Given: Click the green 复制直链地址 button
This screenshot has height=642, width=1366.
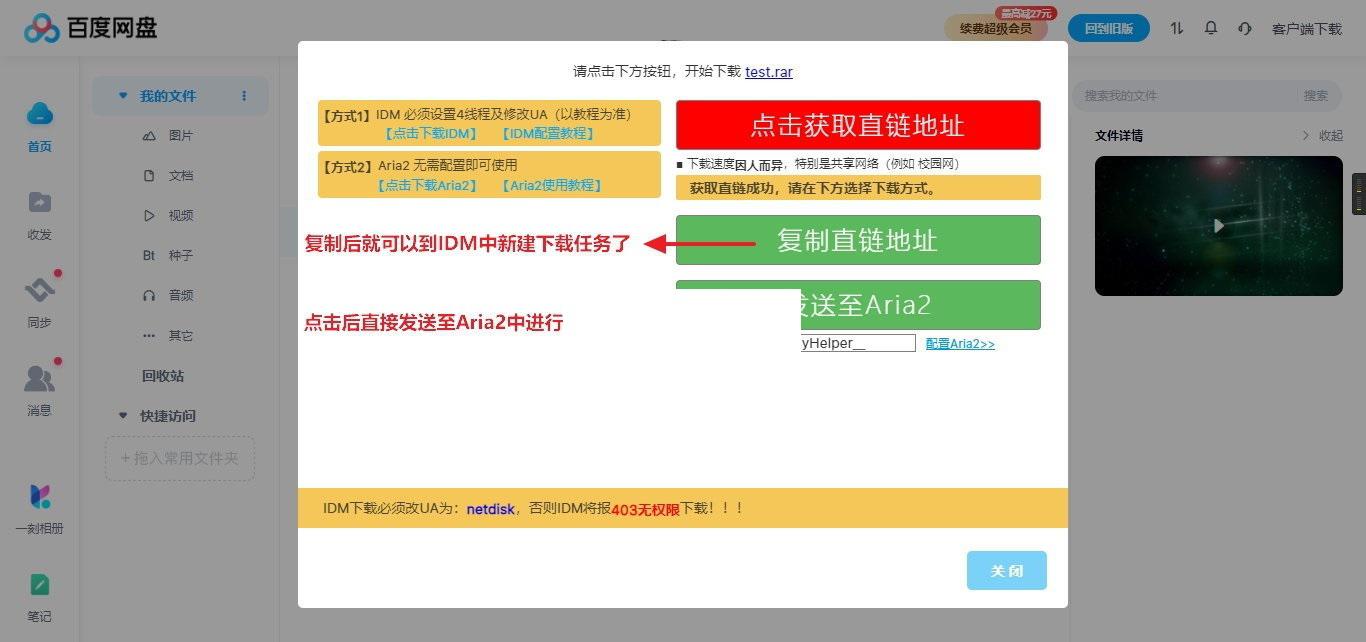Looking at the screenshot, I should point(858,240).
